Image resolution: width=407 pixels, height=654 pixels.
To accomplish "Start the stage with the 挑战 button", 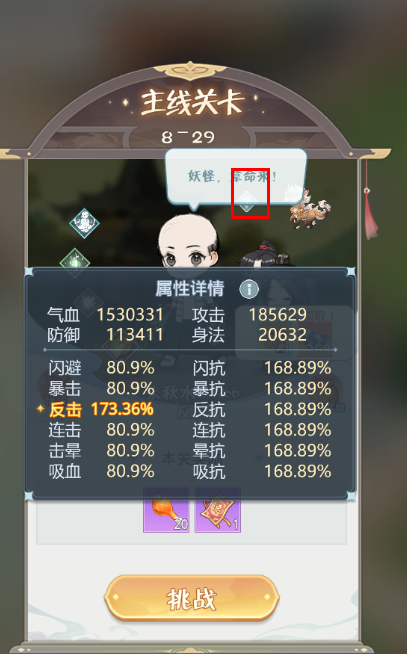I will (x=192, y=598).
